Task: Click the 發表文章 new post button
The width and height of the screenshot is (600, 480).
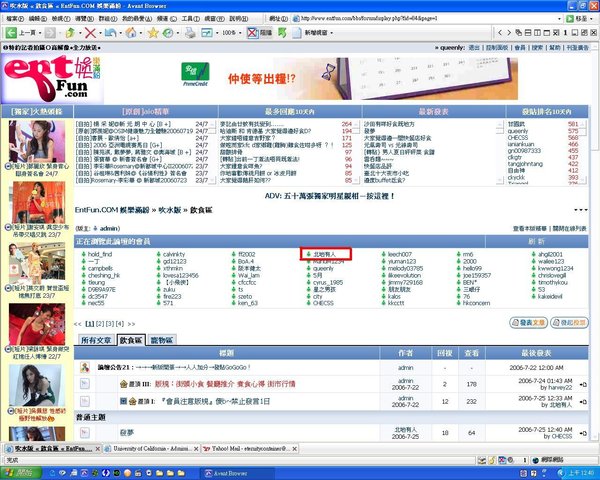Action: 528,323
